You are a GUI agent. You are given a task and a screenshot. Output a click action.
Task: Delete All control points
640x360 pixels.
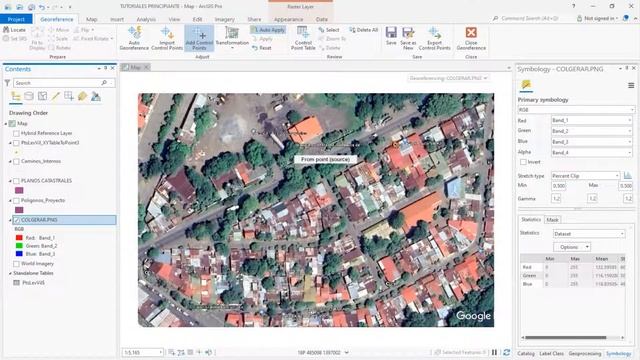364,30
